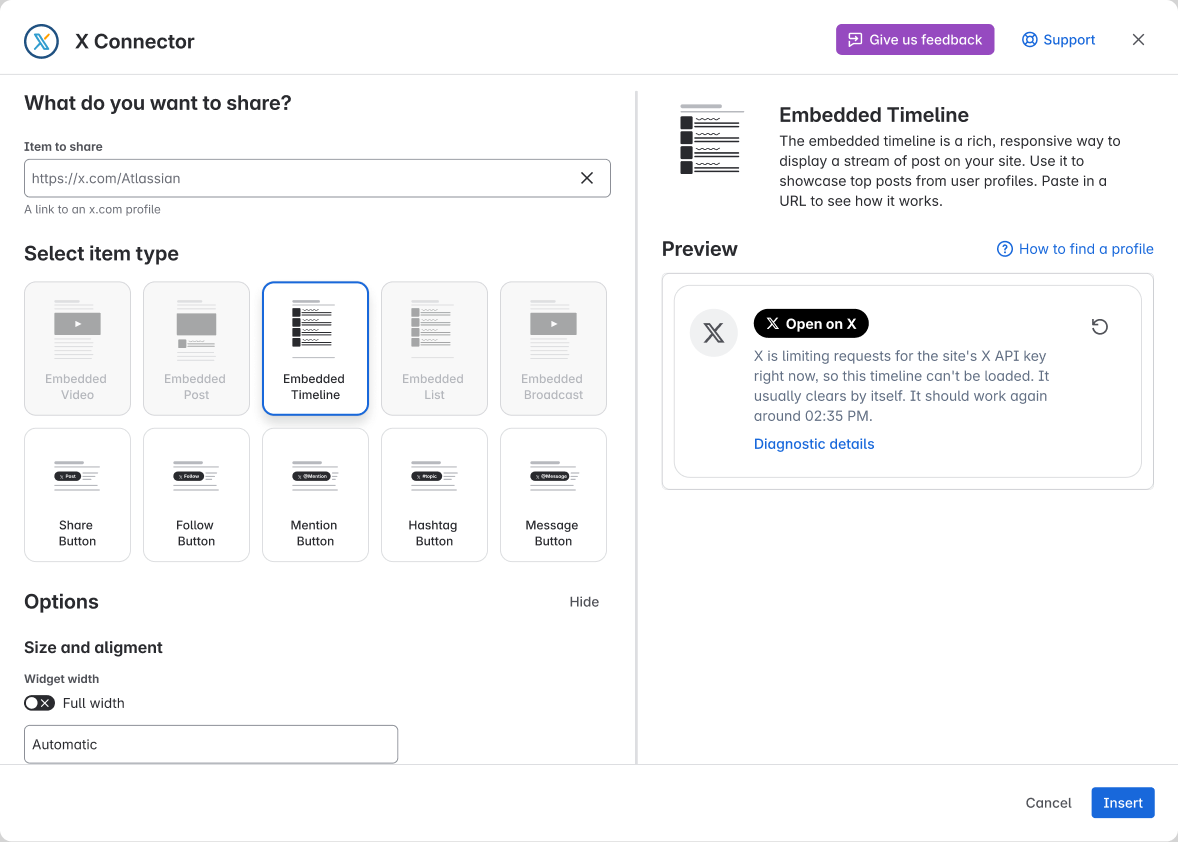Toggle the Full width switch
The height and width of the screenshot is (842, 1178).
[39, 703]
